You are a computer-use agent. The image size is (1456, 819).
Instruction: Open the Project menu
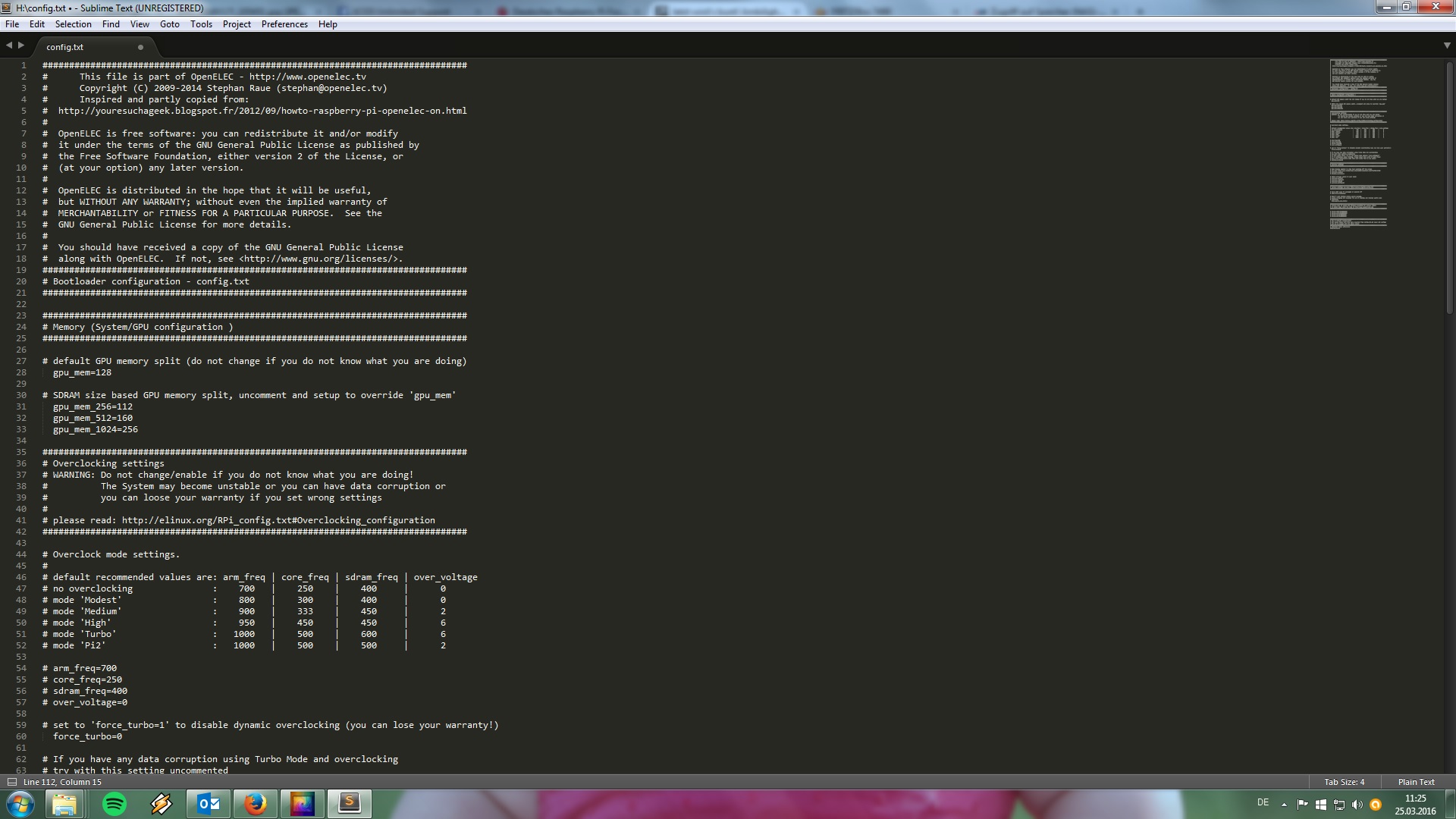[237, 24]
